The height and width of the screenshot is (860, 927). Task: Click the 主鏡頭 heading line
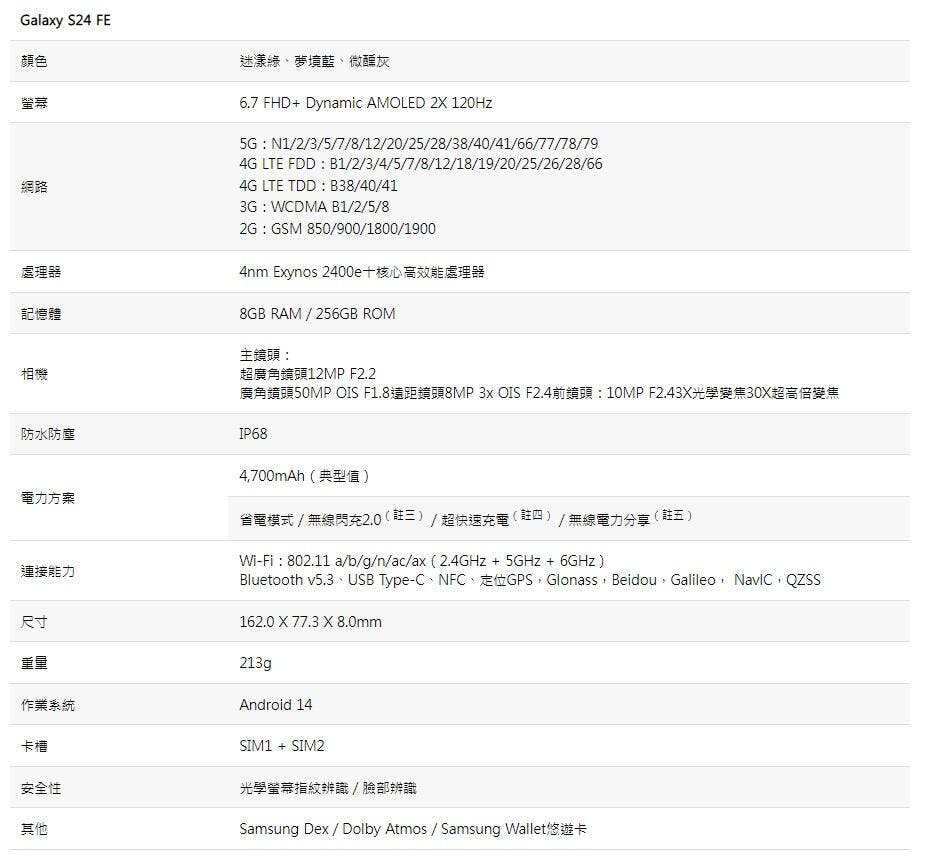click(x=264, y=355)
